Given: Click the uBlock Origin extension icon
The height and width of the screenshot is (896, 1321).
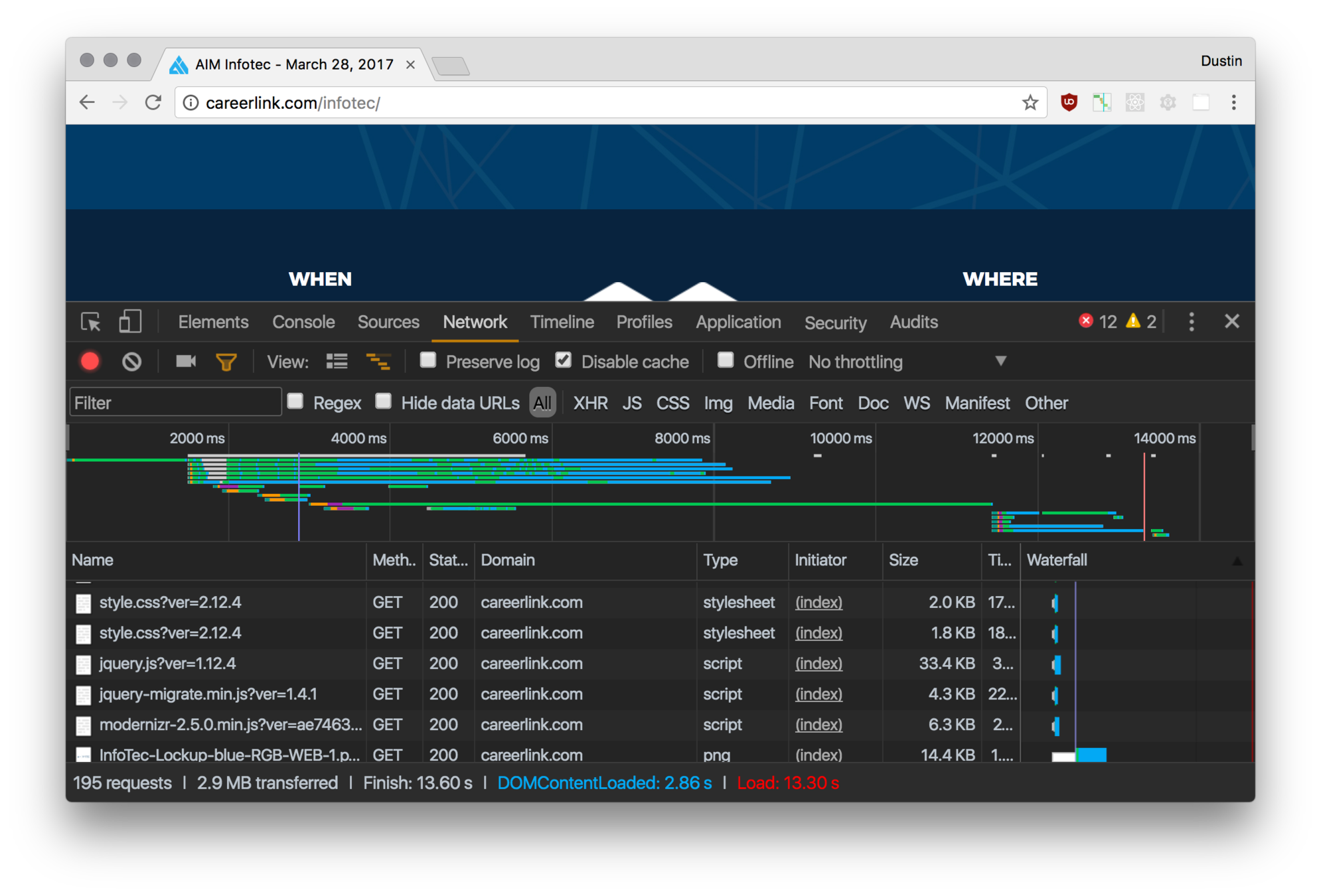Looking at the screenshot, I should click(1069, 102).
